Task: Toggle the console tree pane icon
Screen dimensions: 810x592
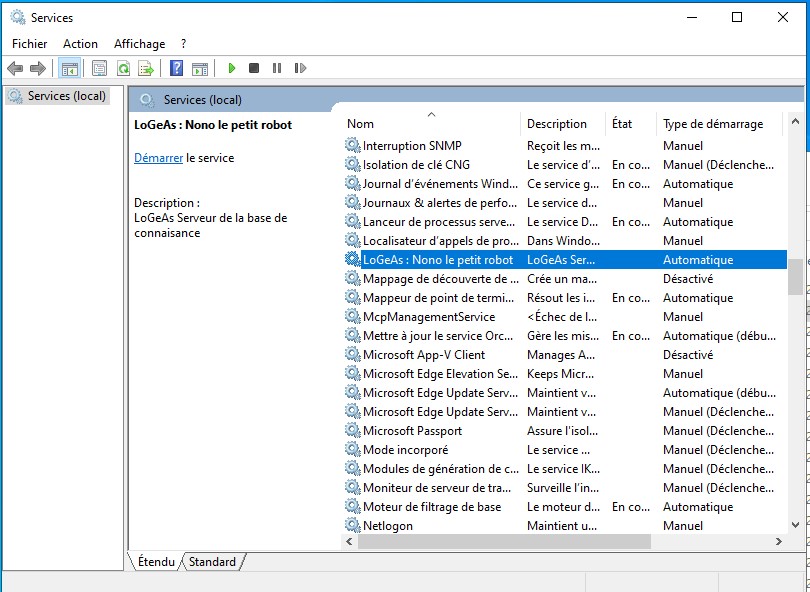Action: 69,68
